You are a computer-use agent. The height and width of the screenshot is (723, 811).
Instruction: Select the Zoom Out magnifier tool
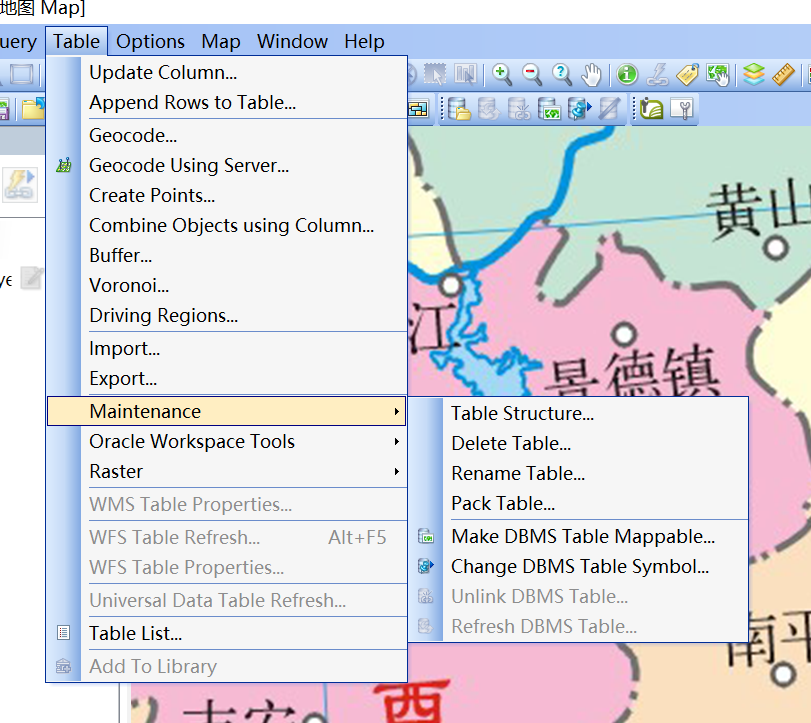pyautogui.click(x=531, y=74)
